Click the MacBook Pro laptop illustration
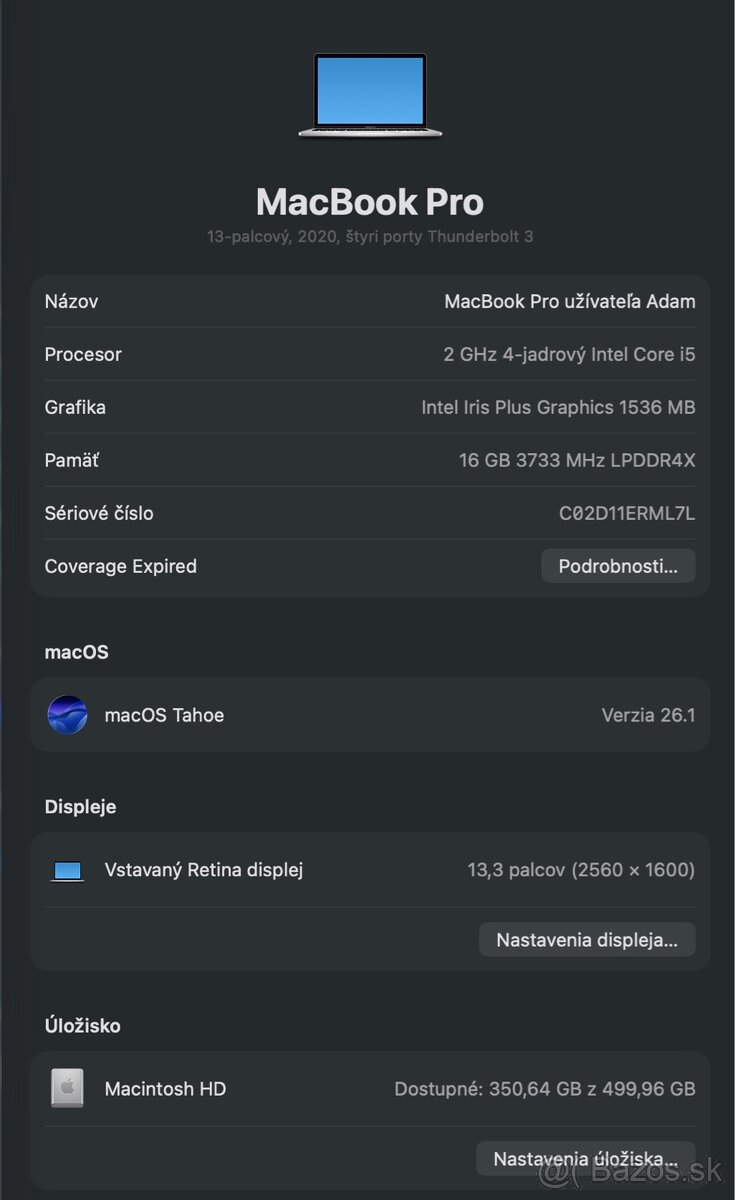The height and width of the screenshot is (1200, 735). (369, 95)
